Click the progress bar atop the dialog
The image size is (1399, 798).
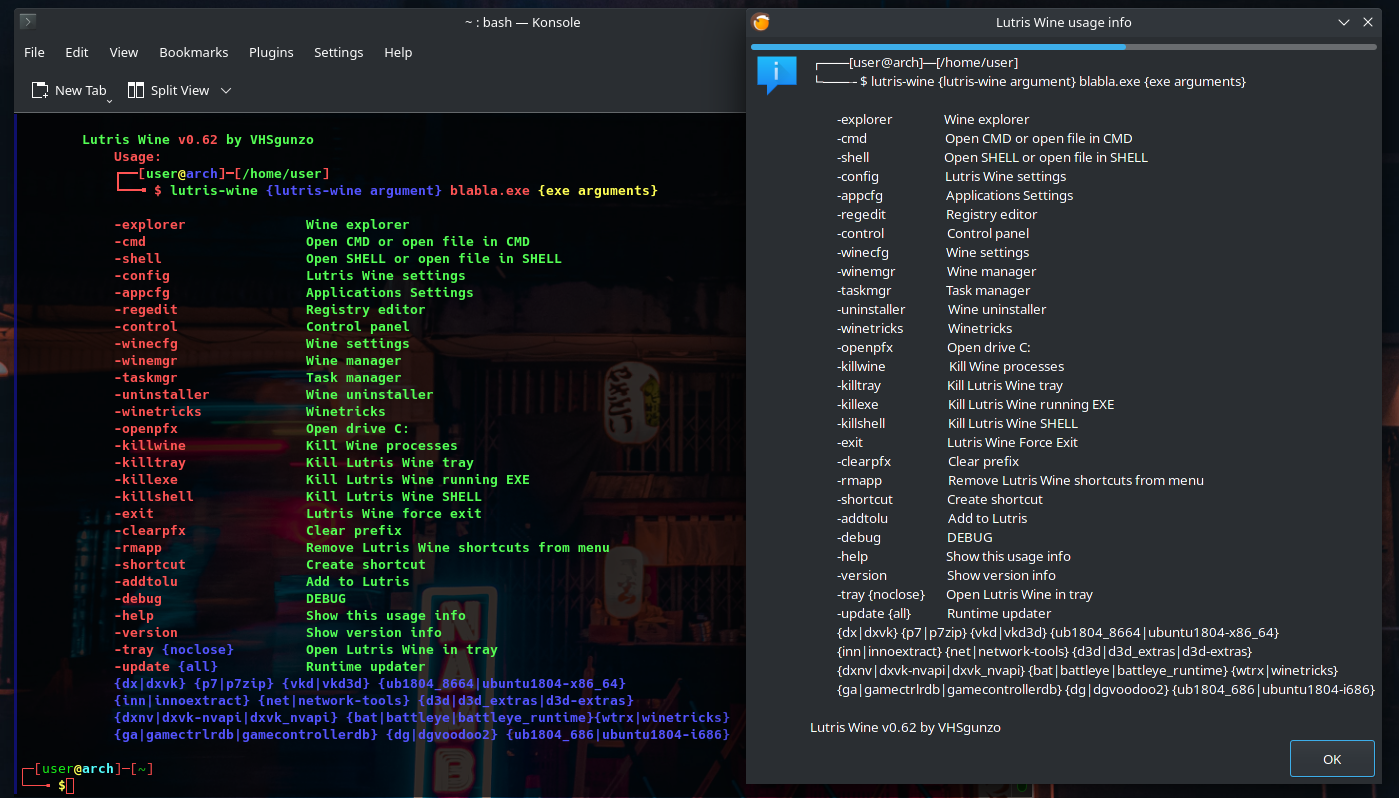pyautogui.click(x=1064, y=46)
